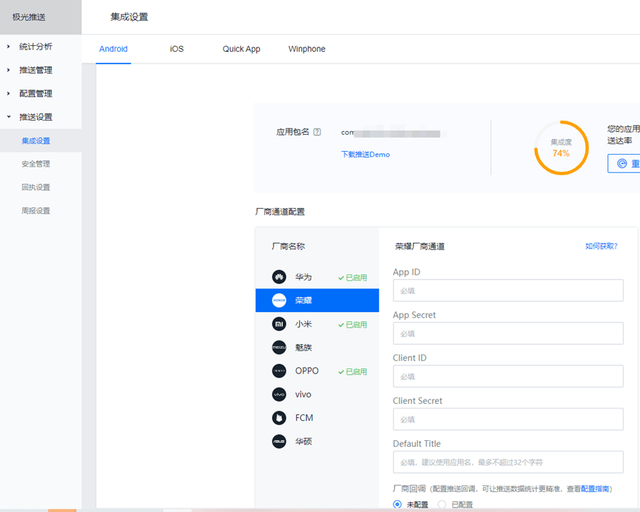Click the 74% 集成度 progress circle

click(x=561, y=148)
